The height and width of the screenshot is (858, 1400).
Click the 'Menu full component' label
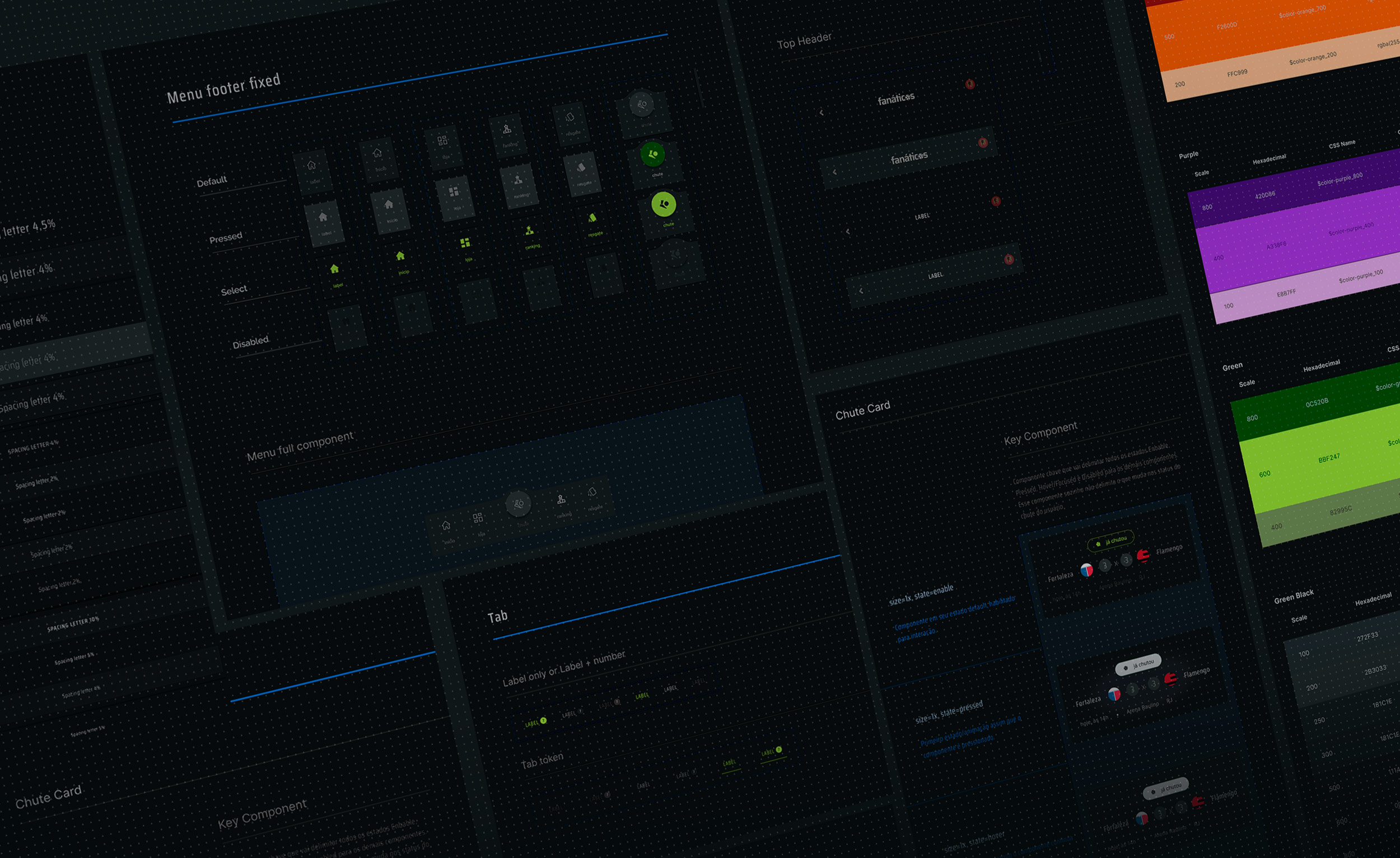pyautogui.click(x=300, y=446)
